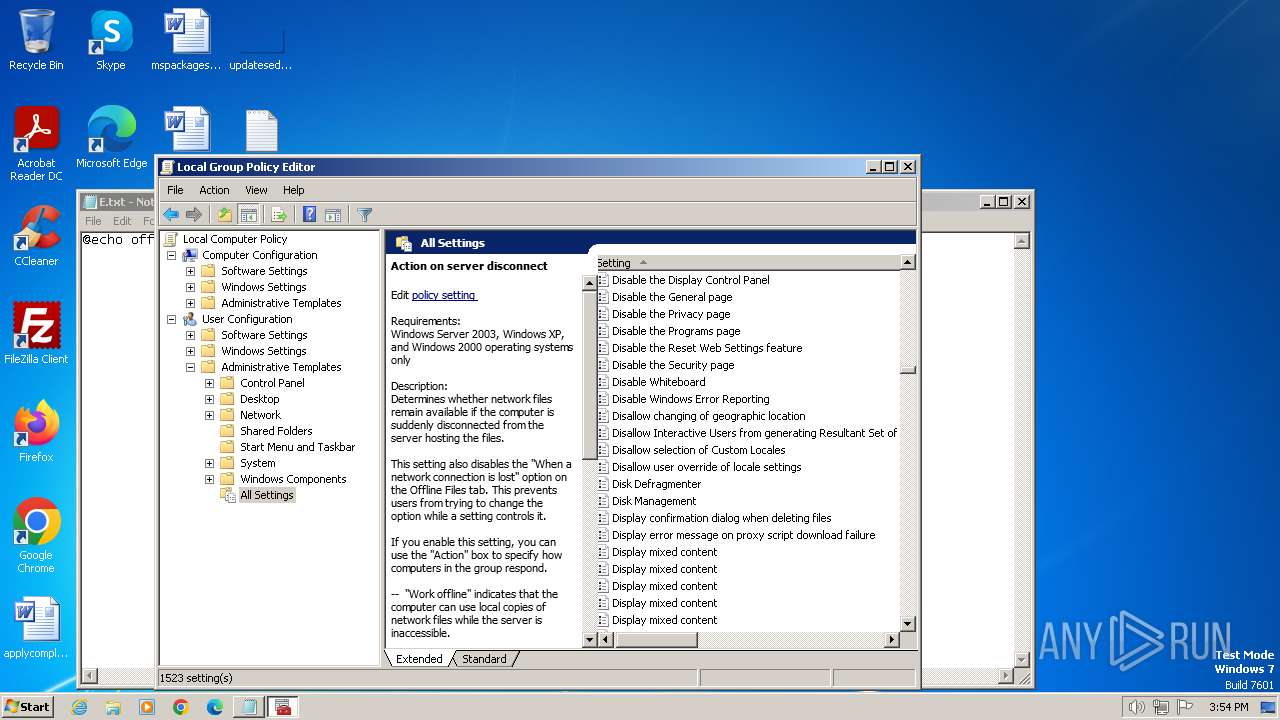Open Google Chrome desktop shortcut
This screenshot has width=1280, height=720.
[x=36, y=536]
